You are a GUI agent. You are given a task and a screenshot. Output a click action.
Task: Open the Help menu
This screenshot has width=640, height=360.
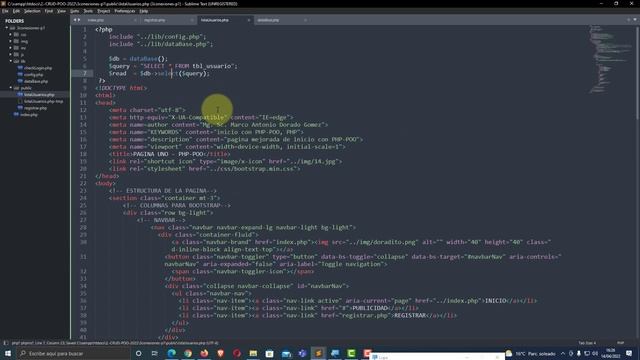pyautogui.click(x=144, y=11)
